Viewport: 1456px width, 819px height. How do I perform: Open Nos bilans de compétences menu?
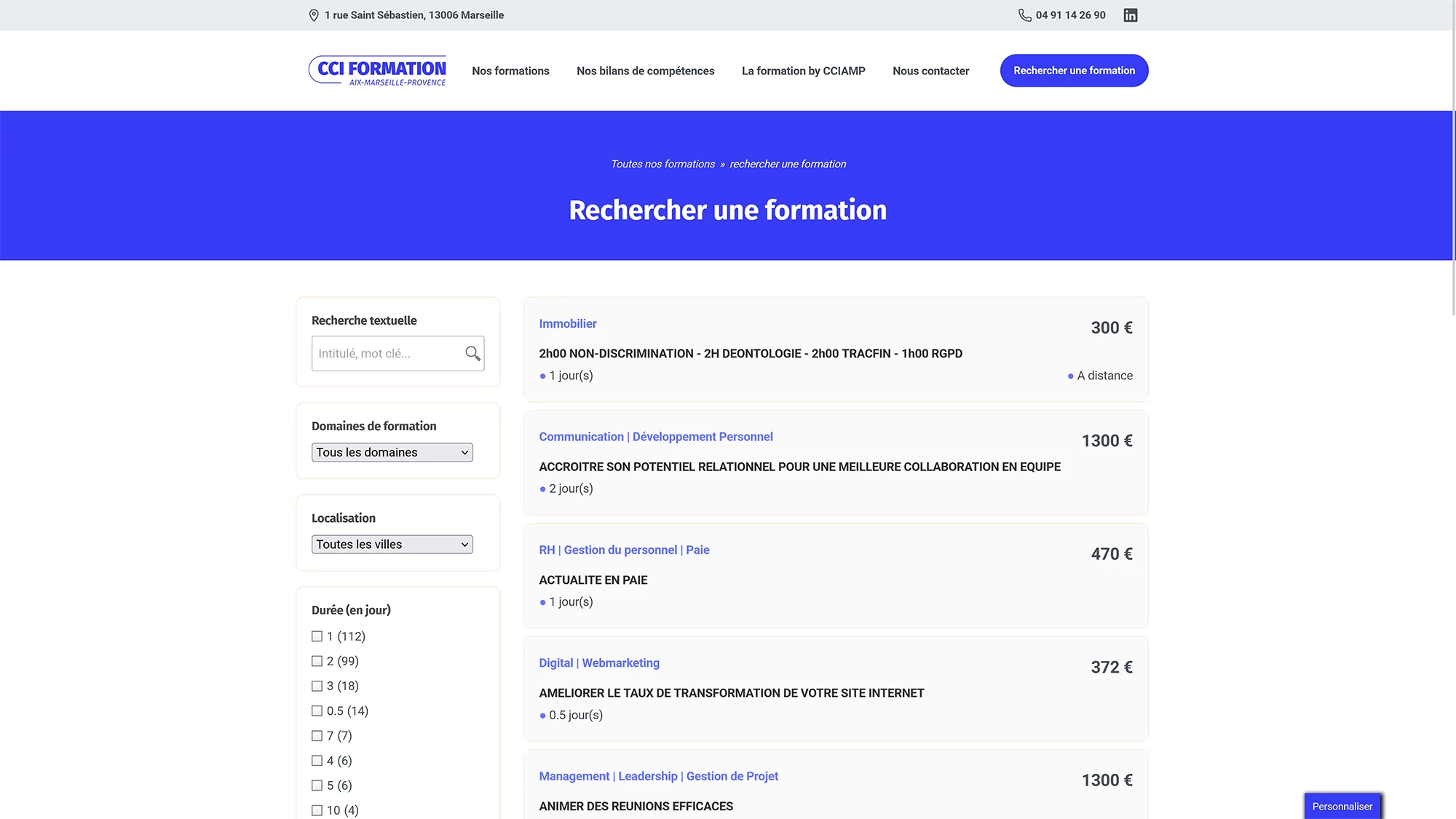[x=645, y=71]
